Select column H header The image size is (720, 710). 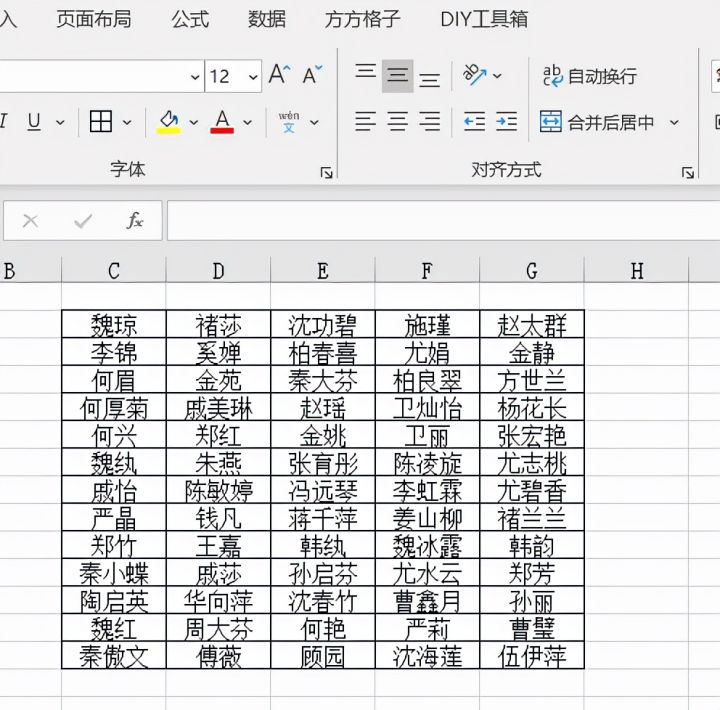[x=636, y=270]
